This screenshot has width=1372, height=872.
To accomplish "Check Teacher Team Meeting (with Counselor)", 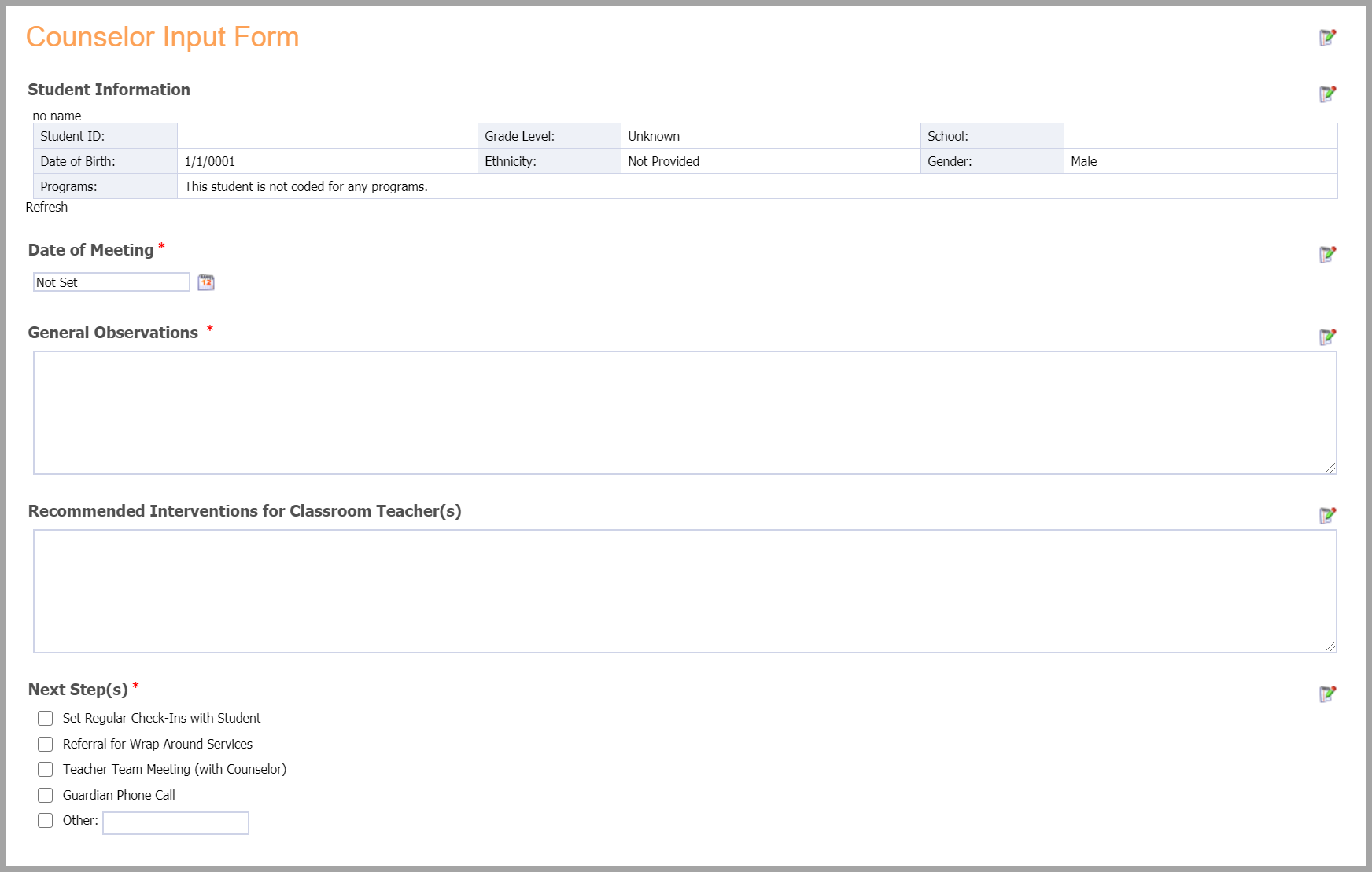I will 46,770.
